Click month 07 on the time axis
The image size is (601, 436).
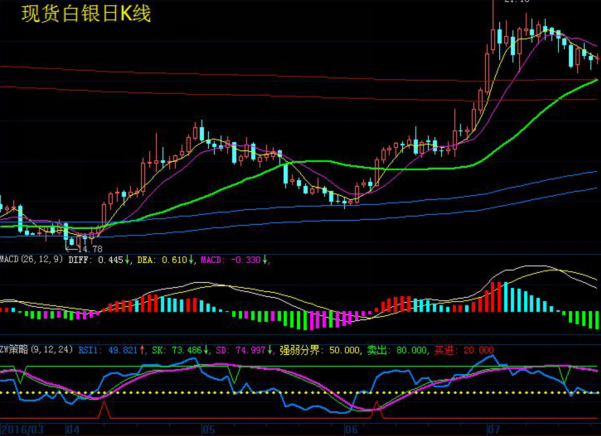(492, 429)
